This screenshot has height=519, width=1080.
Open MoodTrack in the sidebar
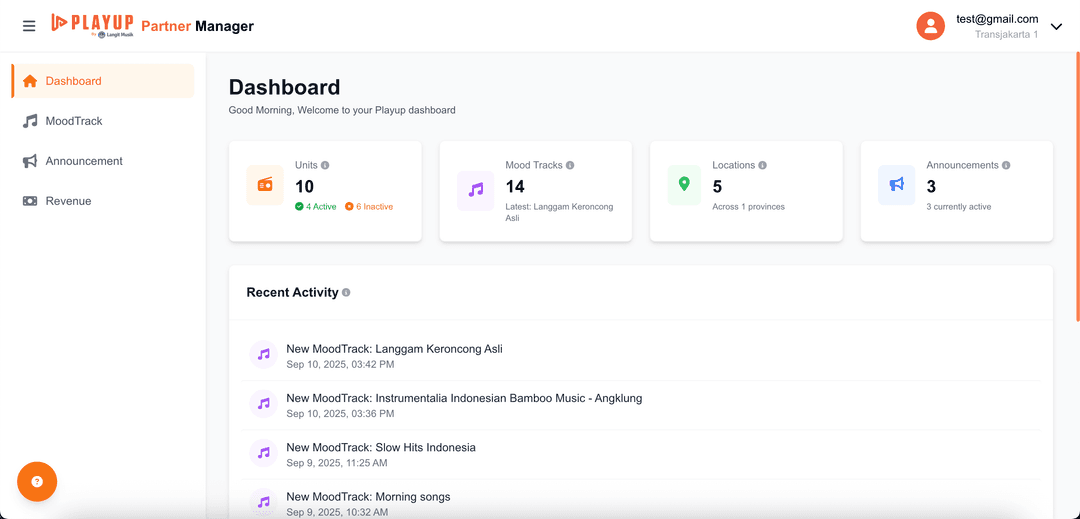tap(103, 121)
